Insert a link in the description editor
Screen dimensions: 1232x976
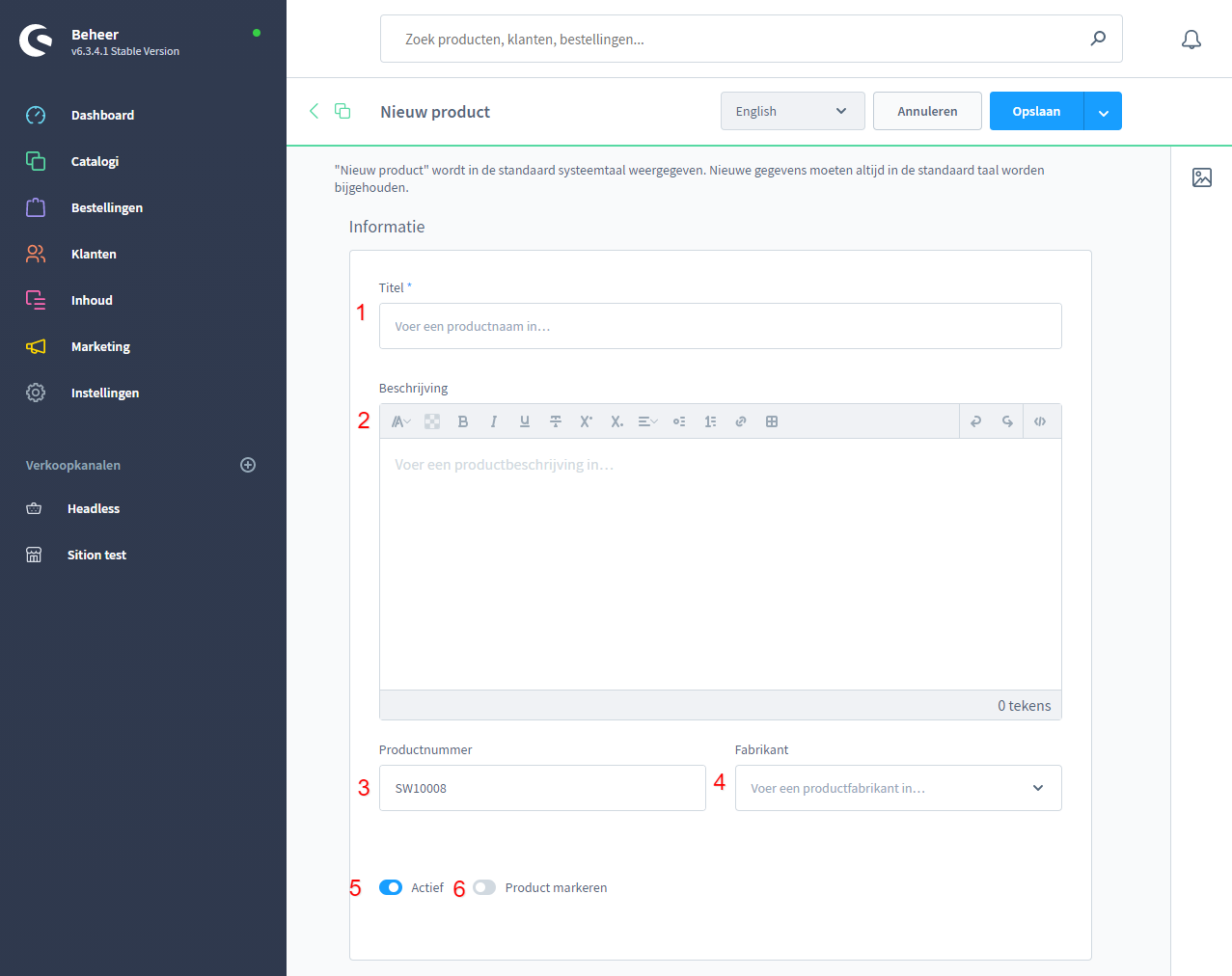click(741, 421)
